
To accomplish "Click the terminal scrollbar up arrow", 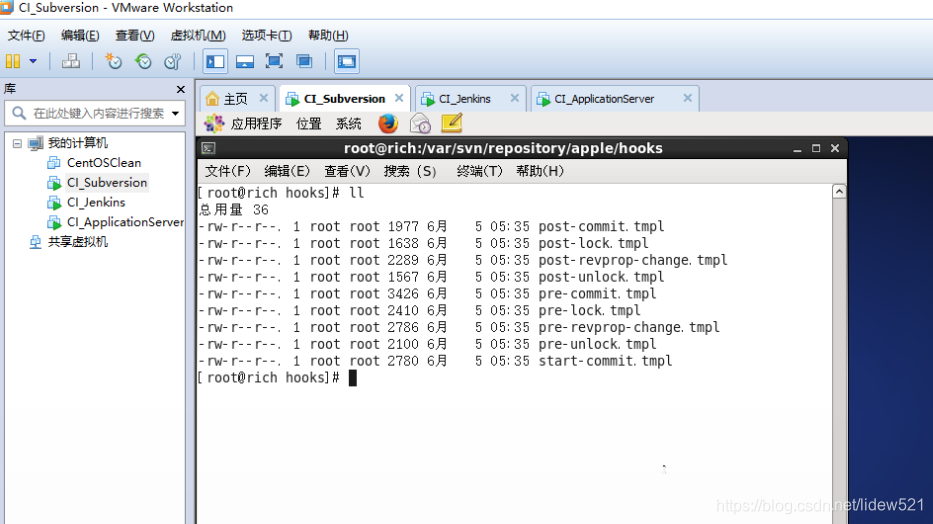I will pos(839,192).
